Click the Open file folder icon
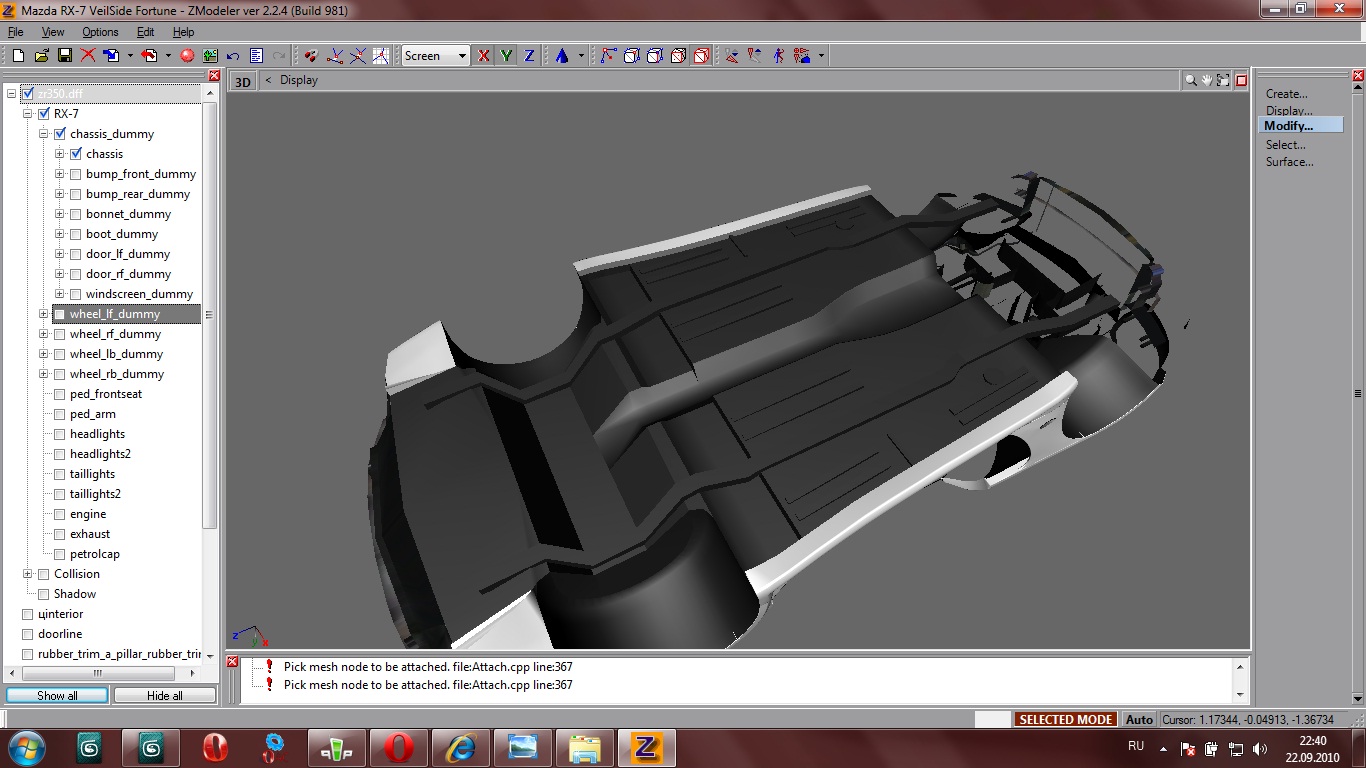 [41, 56]
